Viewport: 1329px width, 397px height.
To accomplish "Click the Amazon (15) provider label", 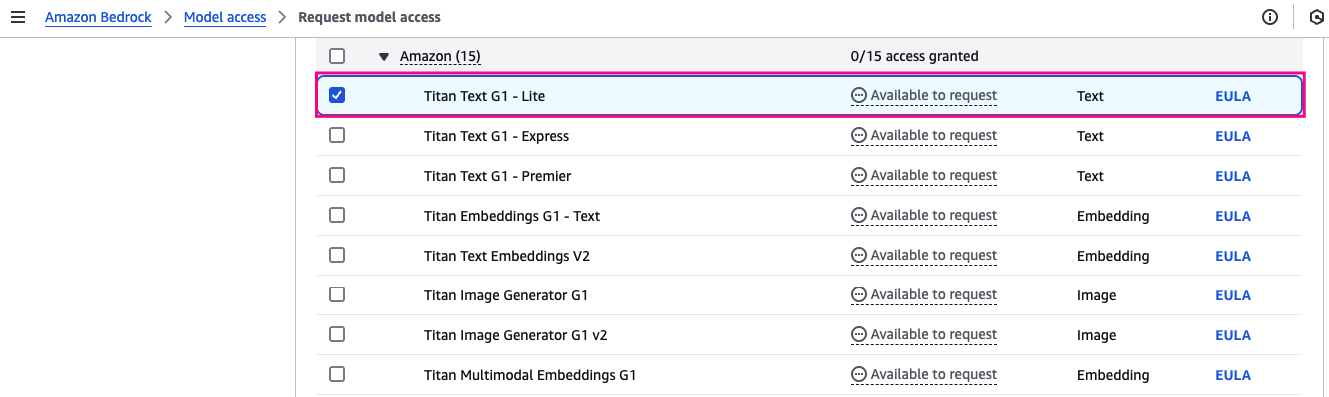I will pos(440,57).
